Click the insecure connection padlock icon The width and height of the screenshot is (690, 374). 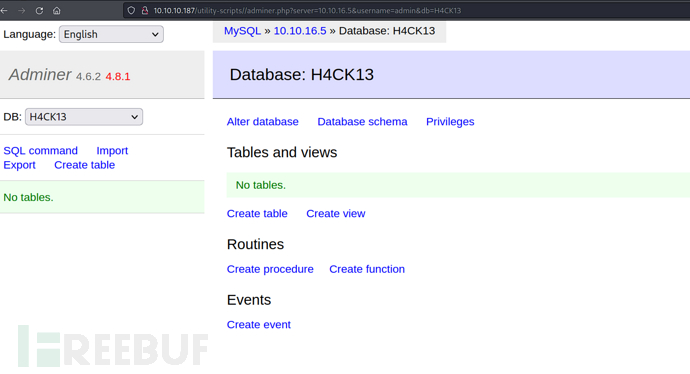[x=145, y=11]
